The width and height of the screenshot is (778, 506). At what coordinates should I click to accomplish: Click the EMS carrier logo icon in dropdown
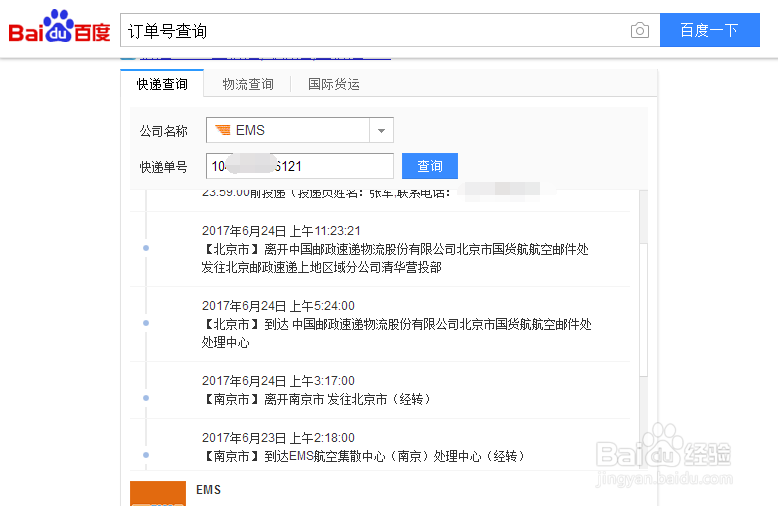tap(222, 130)
